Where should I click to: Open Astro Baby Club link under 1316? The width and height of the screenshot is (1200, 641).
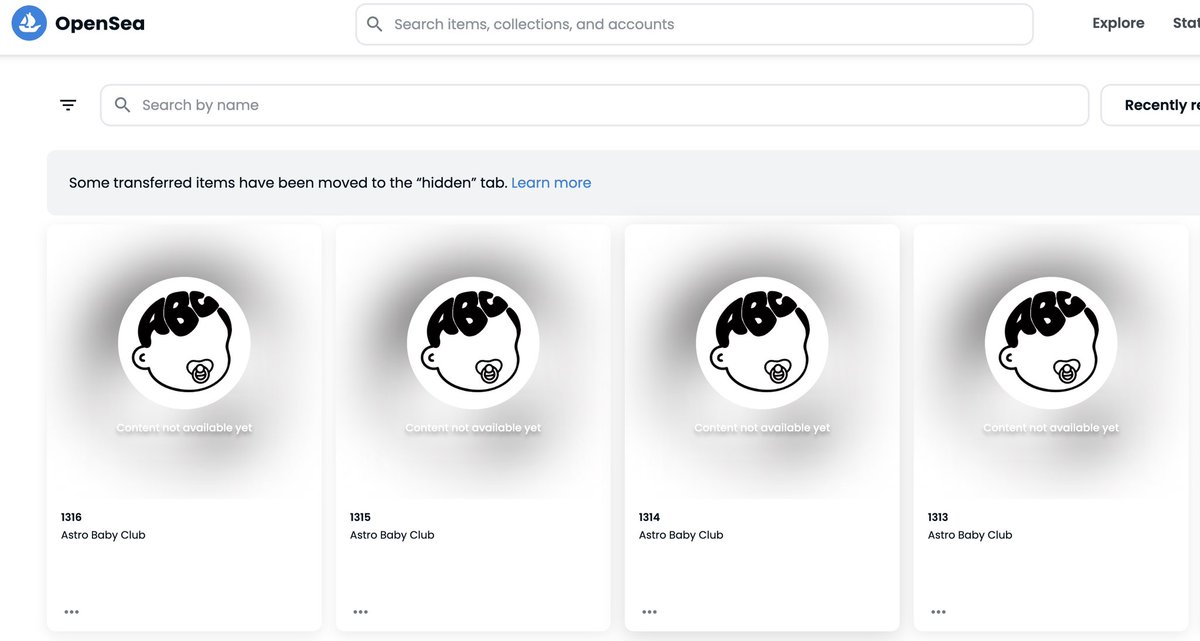(x=103, y=535)
